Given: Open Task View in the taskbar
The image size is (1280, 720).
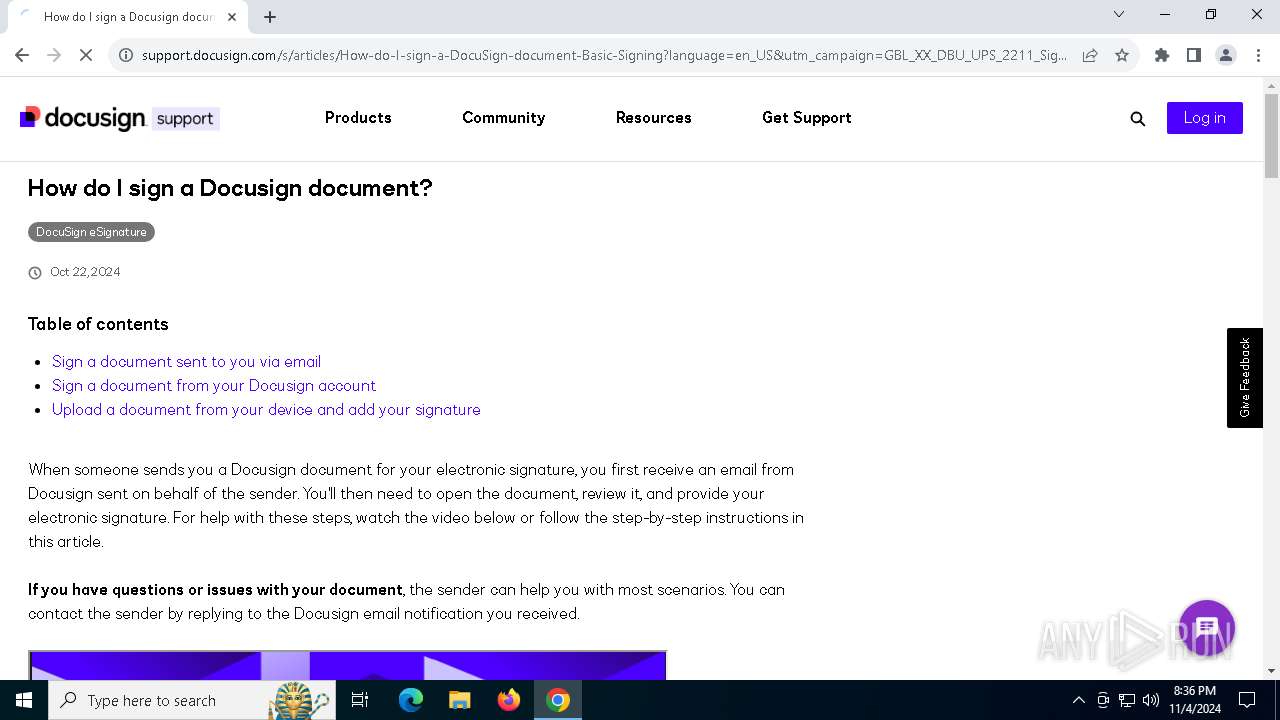Looking at the screenshot, I should tap(360, 700).
